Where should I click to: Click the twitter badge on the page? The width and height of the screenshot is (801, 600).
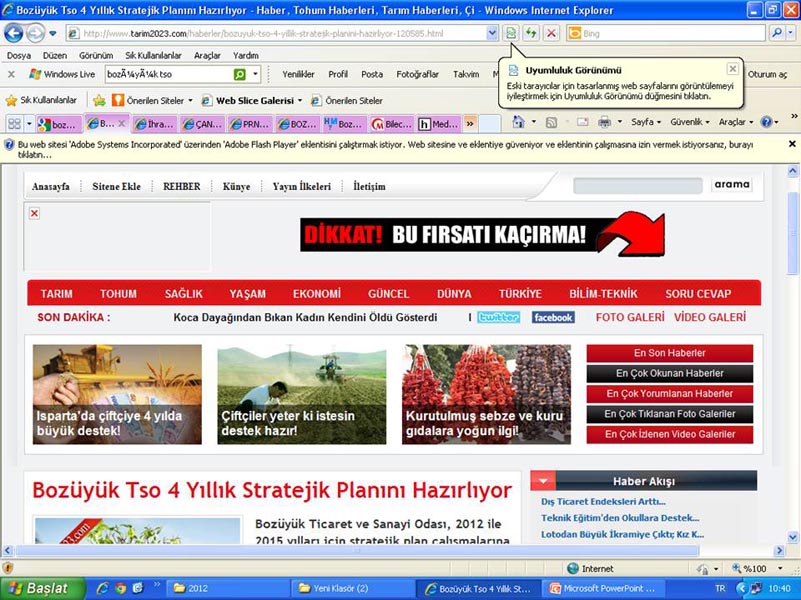point(499,317)
